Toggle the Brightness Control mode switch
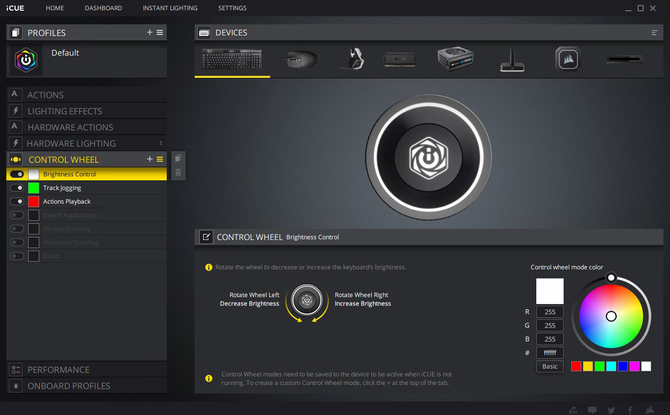Image resolution: width=670 pixels, height=415 pixels. (x=17, y=174)
